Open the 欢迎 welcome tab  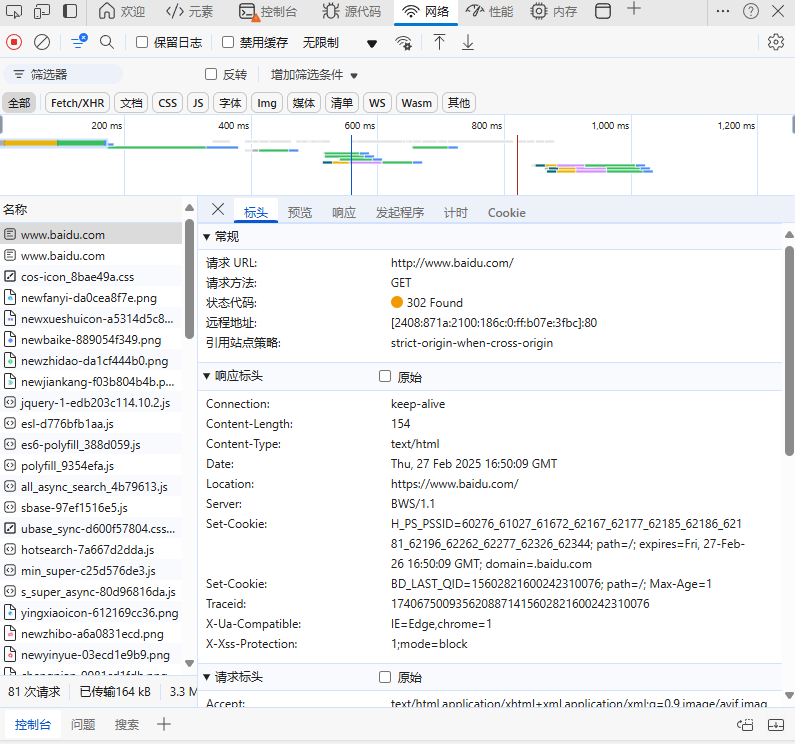(122, 11)
